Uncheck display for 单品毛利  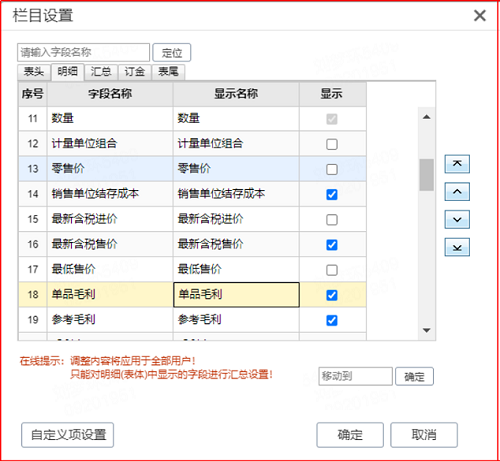pyautogui.click(x=332, y=295)
